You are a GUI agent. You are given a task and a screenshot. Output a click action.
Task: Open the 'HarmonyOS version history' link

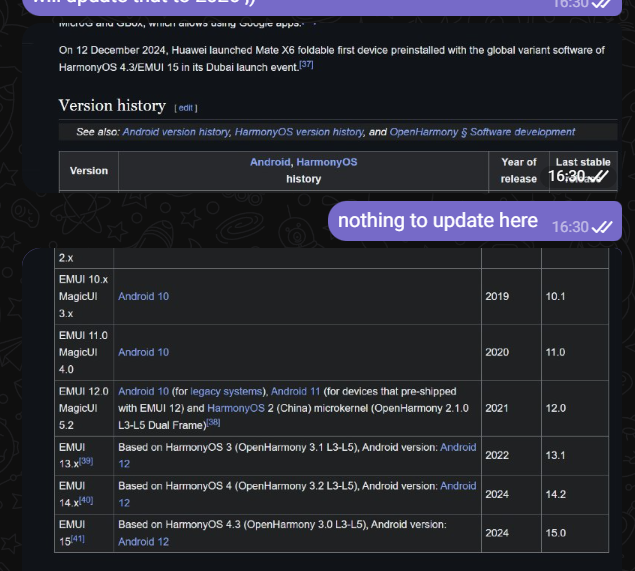299,132
